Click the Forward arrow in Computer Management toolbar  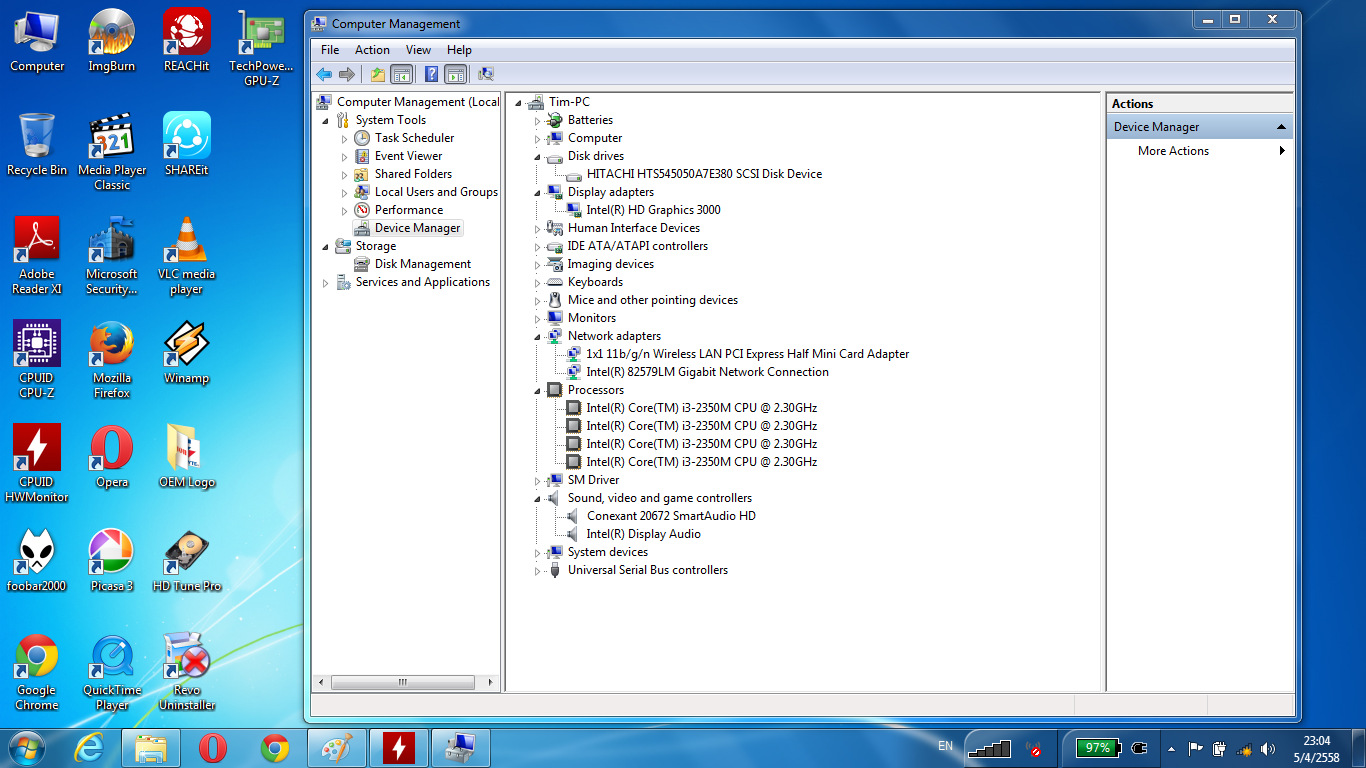tap(347, 74)
